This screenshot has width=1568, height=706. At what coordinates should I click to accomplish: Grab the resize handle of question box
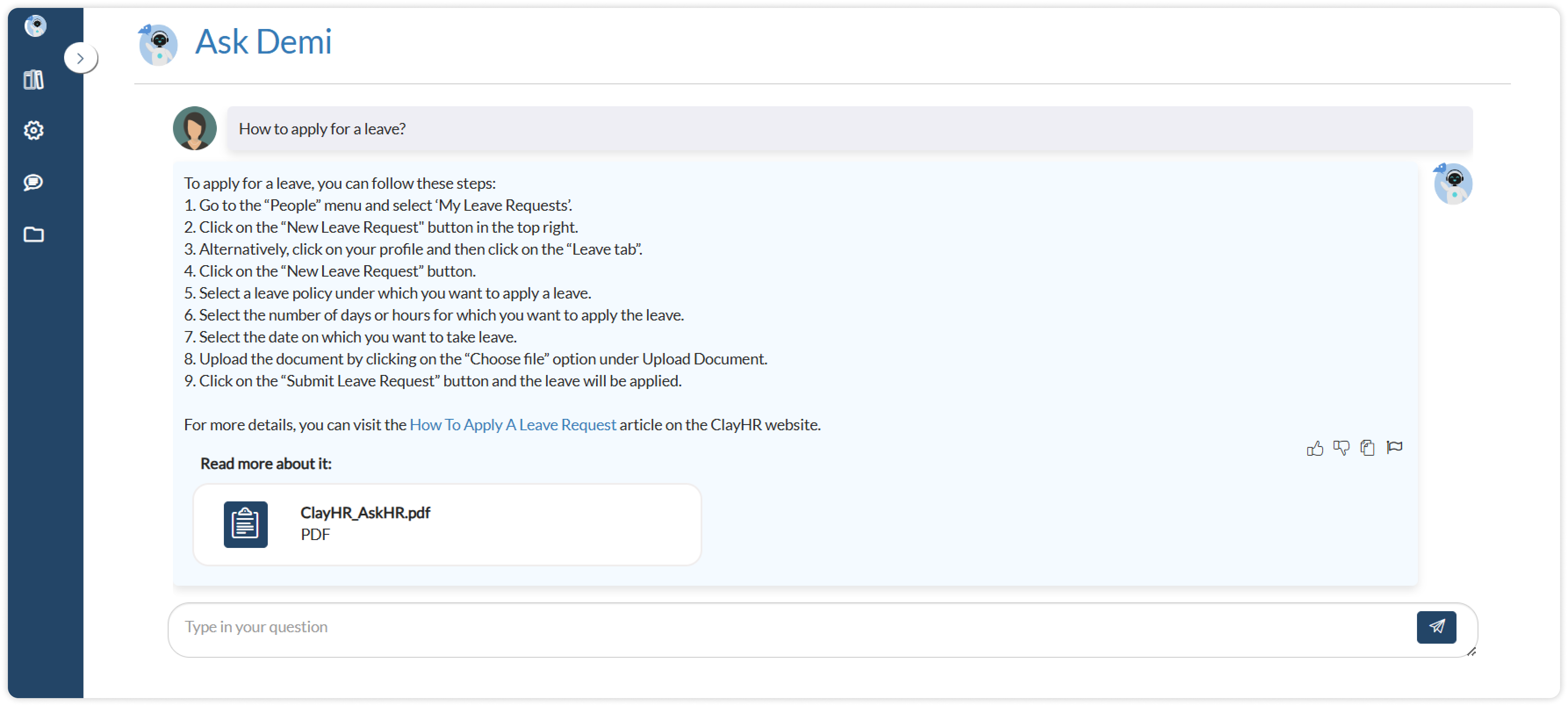[1471, 652]
